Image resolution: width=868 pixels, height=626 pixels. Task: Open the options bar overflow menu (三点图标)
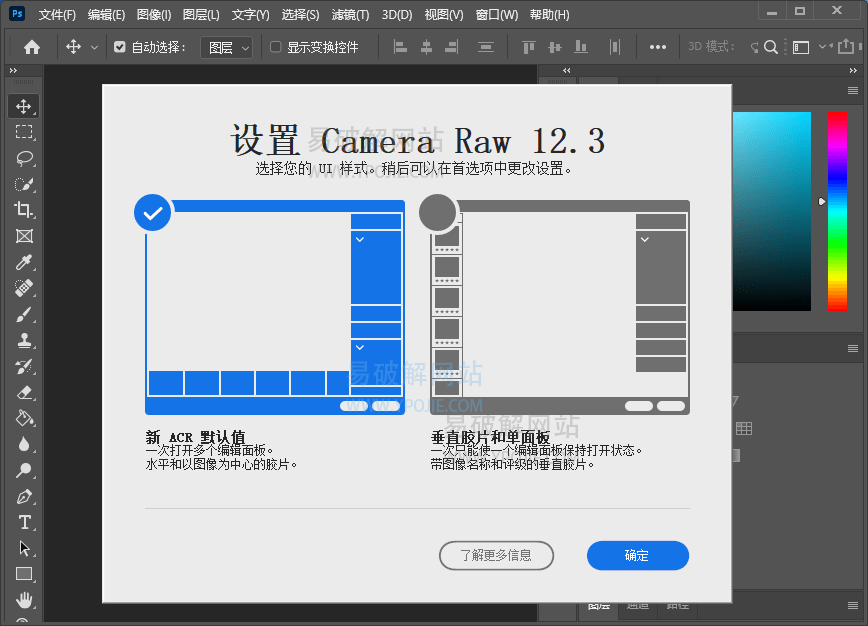[657, 46]
